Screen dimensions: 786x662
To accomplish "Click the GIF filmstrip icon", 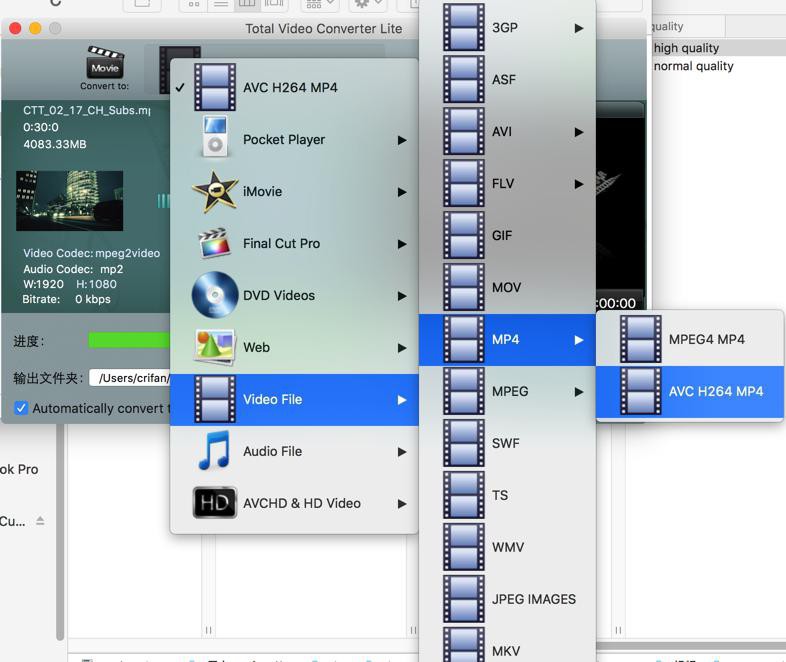I will (464, 235).
